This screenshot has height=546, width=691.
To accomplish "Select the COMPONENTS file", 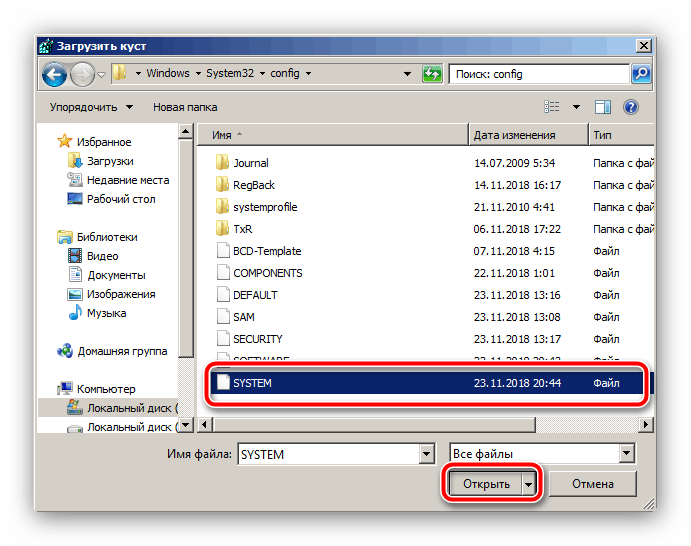I will (x=268, y=273).
